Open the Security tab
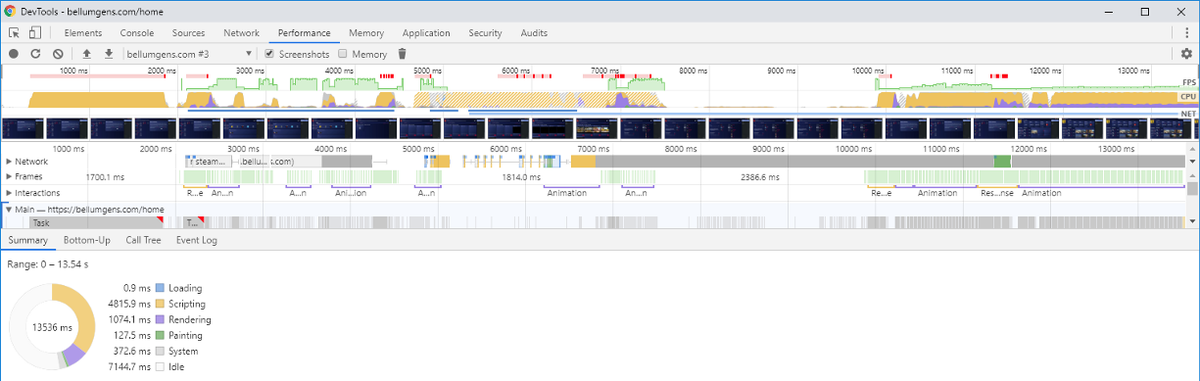 485,33
